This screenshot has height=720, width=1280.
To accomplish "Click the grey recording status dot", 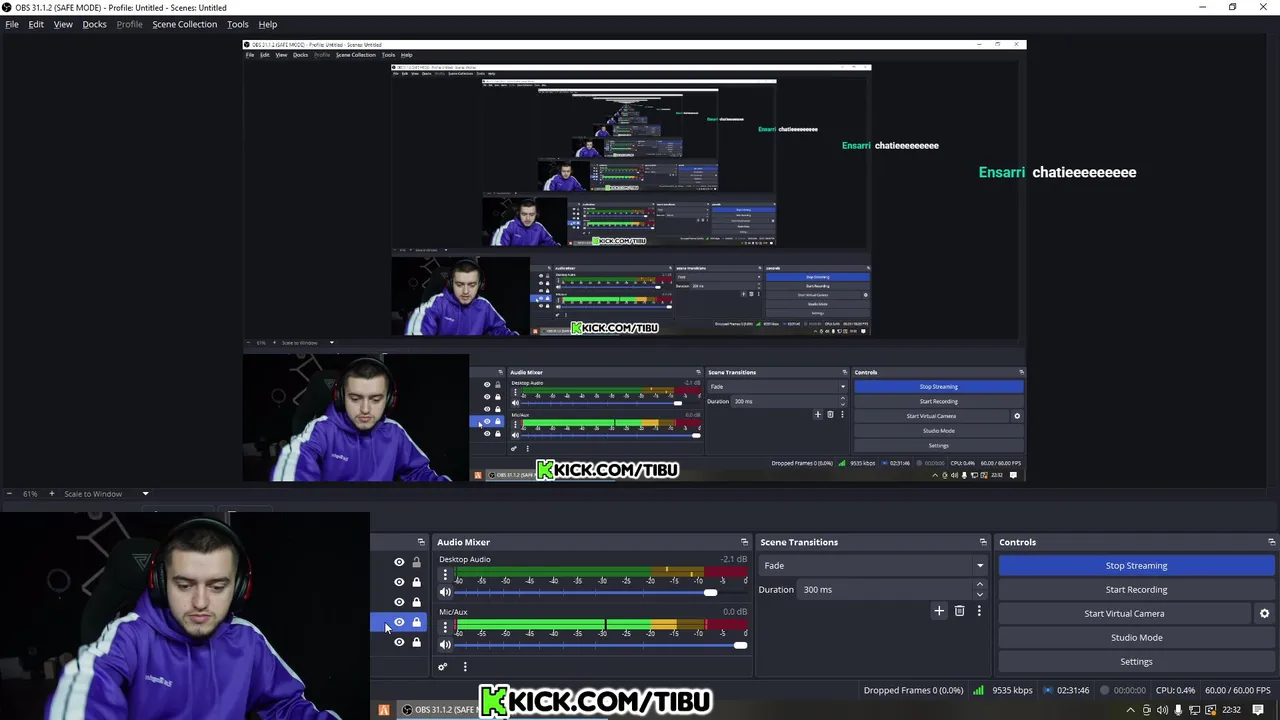I will click(x=1105, y=690).
